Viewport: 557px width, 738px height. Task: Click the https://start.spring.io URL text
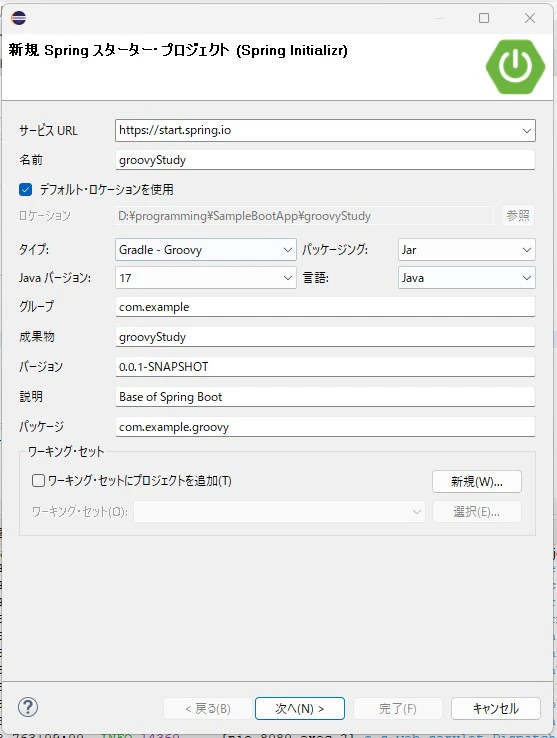(x=175, y=130)
